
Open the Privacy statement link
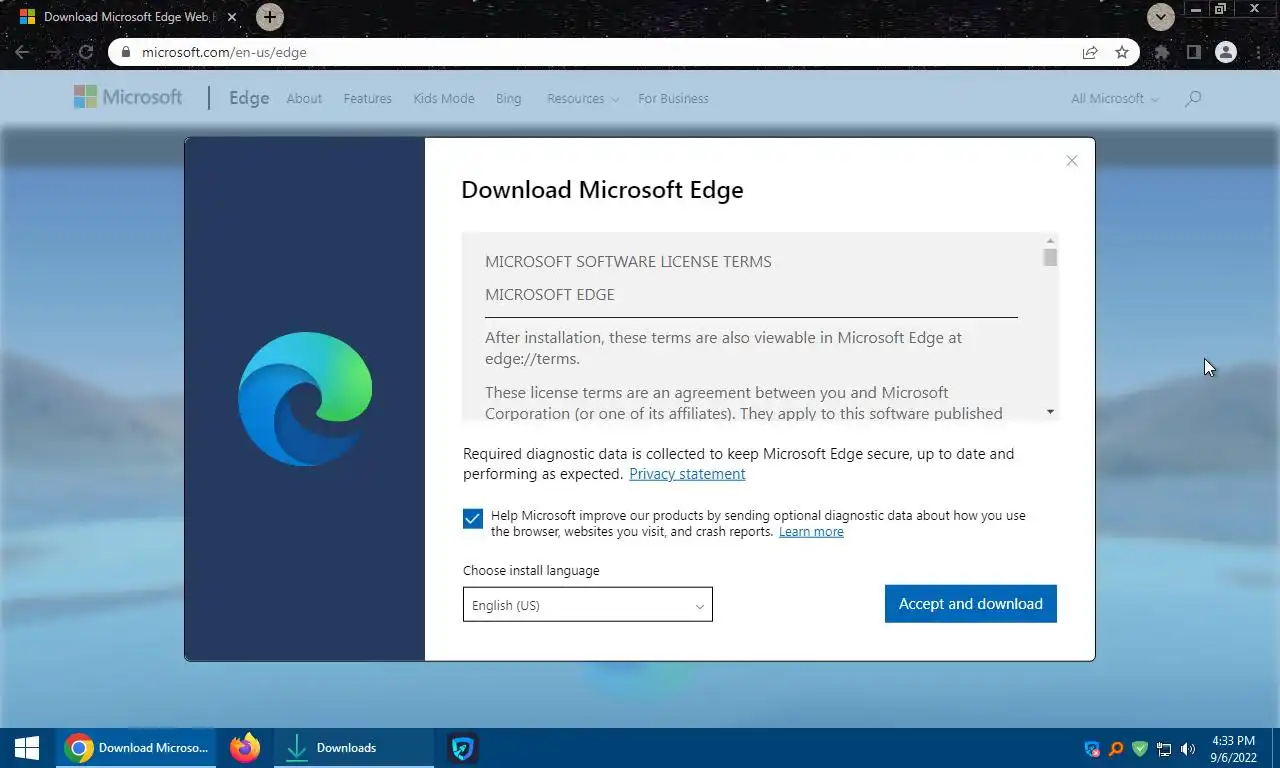coord(687,474)
